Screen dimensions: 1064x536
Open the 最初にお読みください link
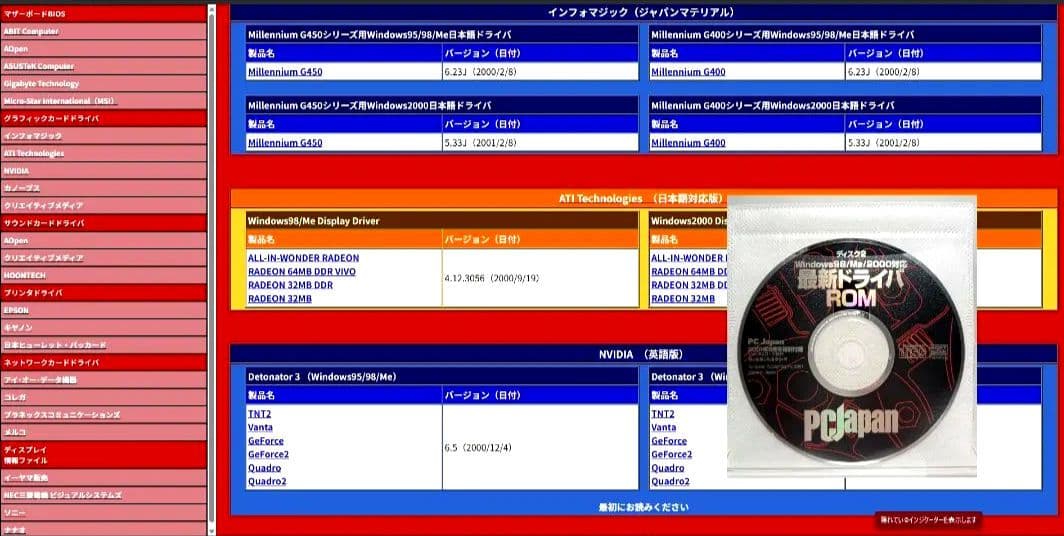(x=643, y=508)
